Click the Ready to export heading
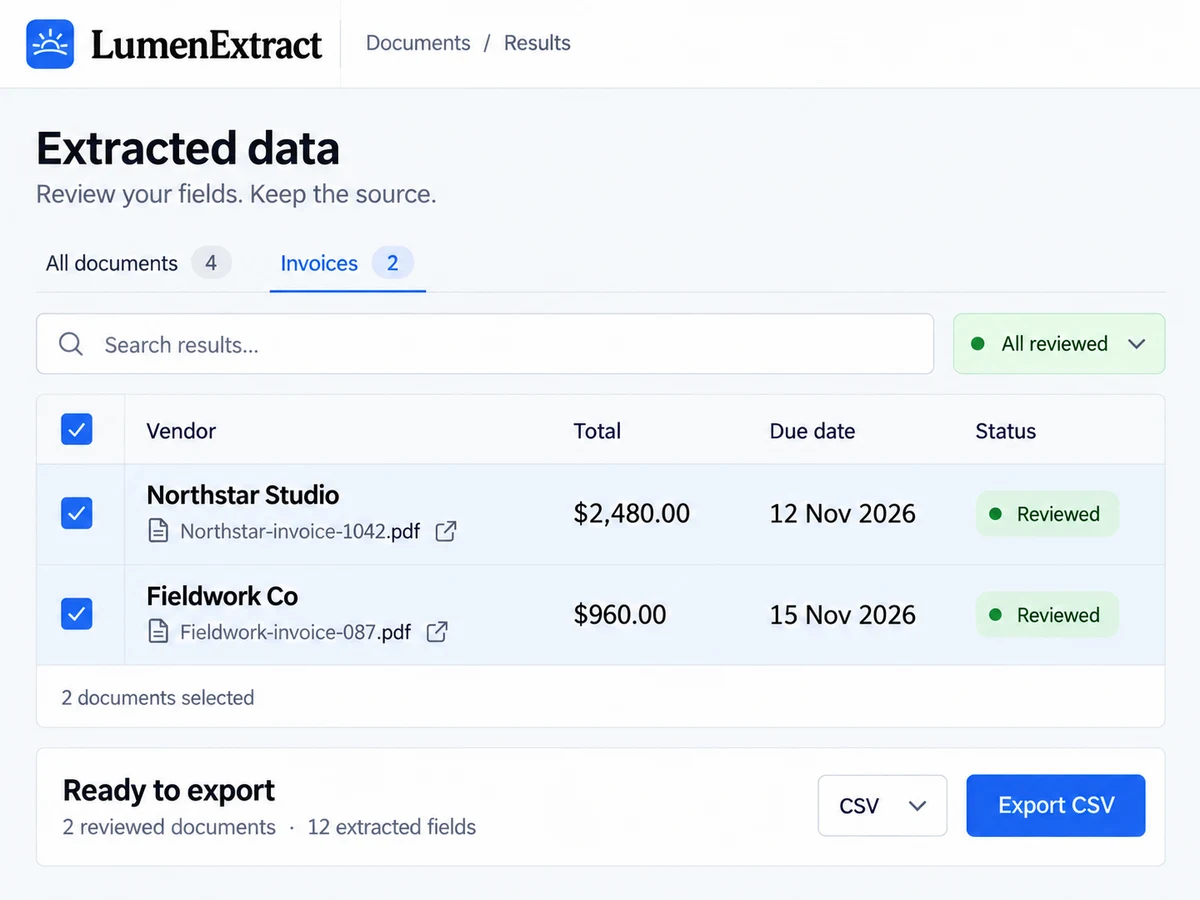Screen dimensions: 1200x900 coord(169,790)
